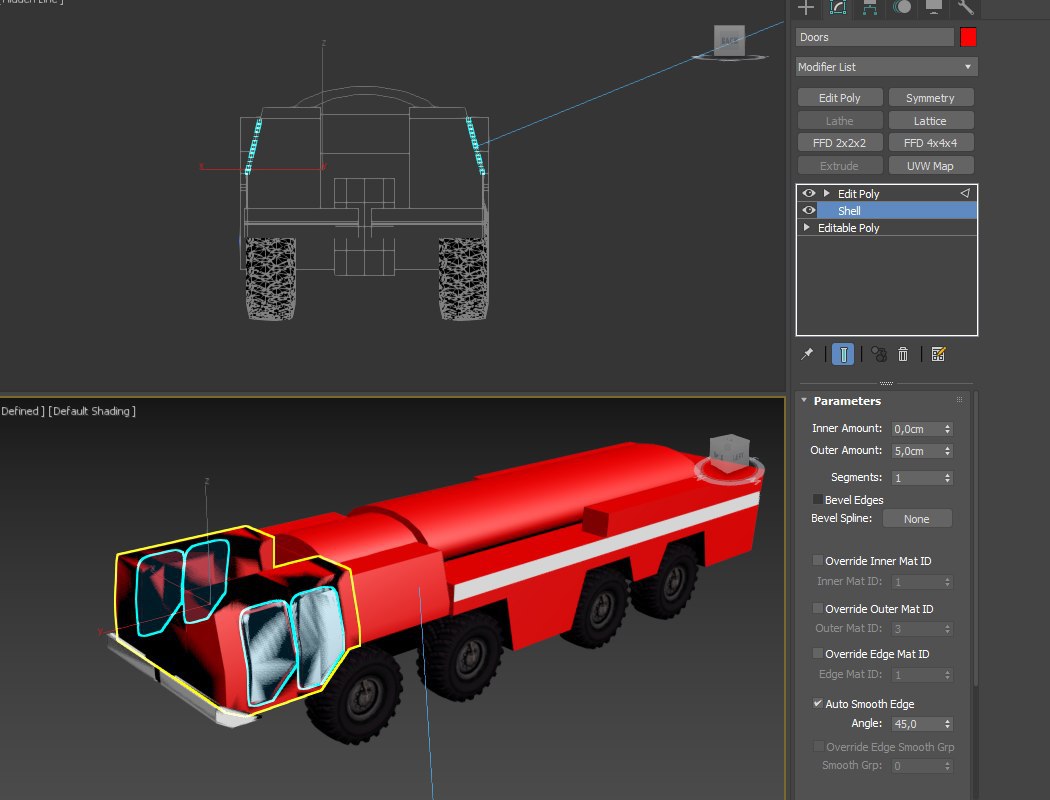Toggle the Shell modifier eye icon
The image size is (1050, 800).
point(809,210)
